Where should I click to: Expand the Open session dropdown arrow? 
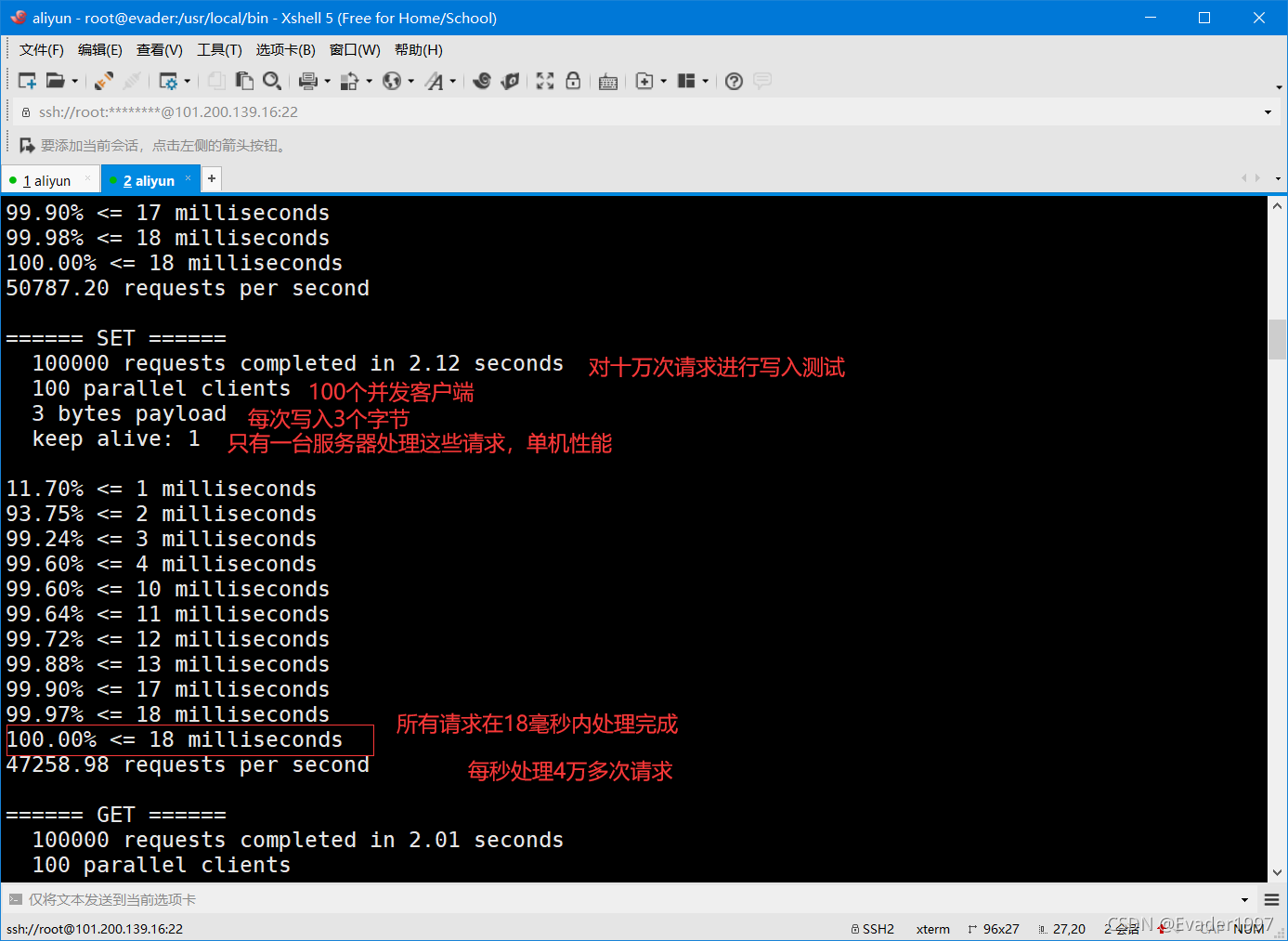(x=74, y=81)
